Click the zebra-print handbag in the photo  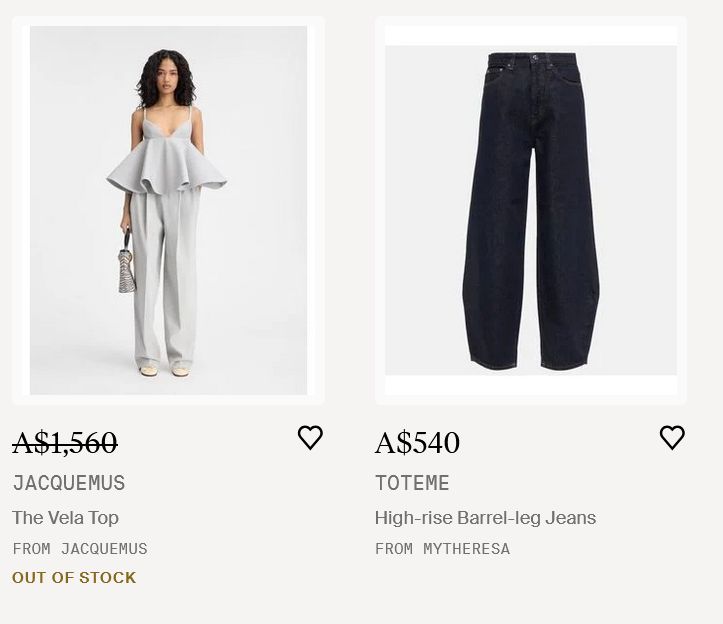[127, 271]
